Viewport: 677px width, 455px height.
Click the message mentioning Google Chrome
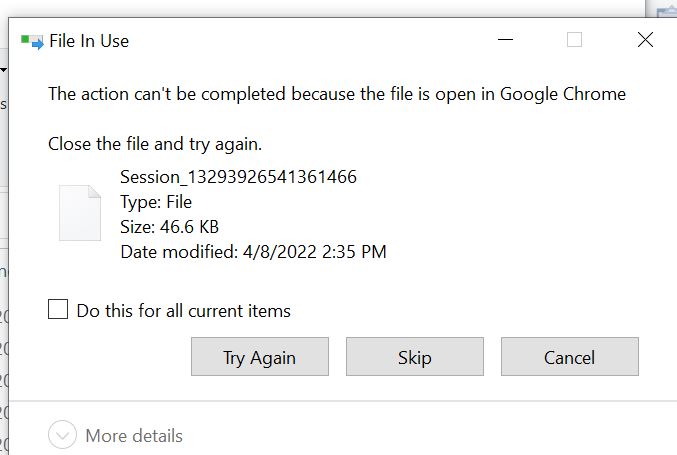[337, 94]
